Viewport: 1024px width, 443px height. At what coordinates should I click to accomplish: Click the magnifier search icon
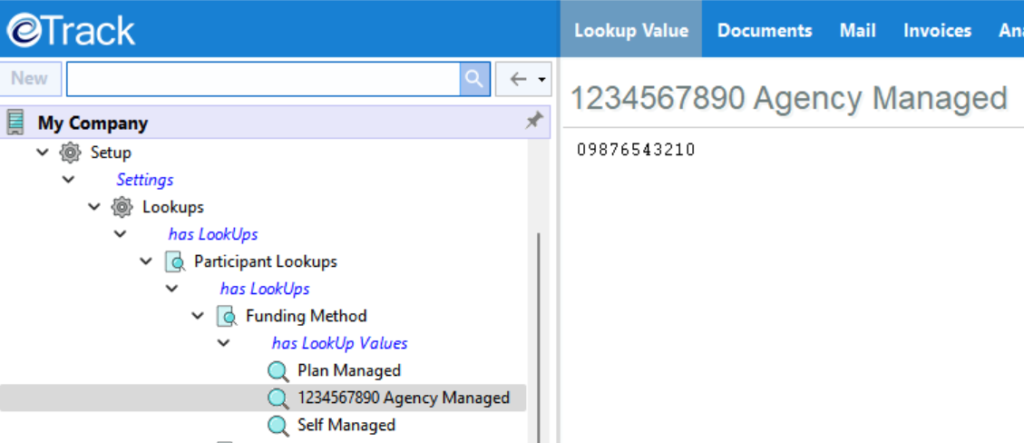click(x=474, y=79)
